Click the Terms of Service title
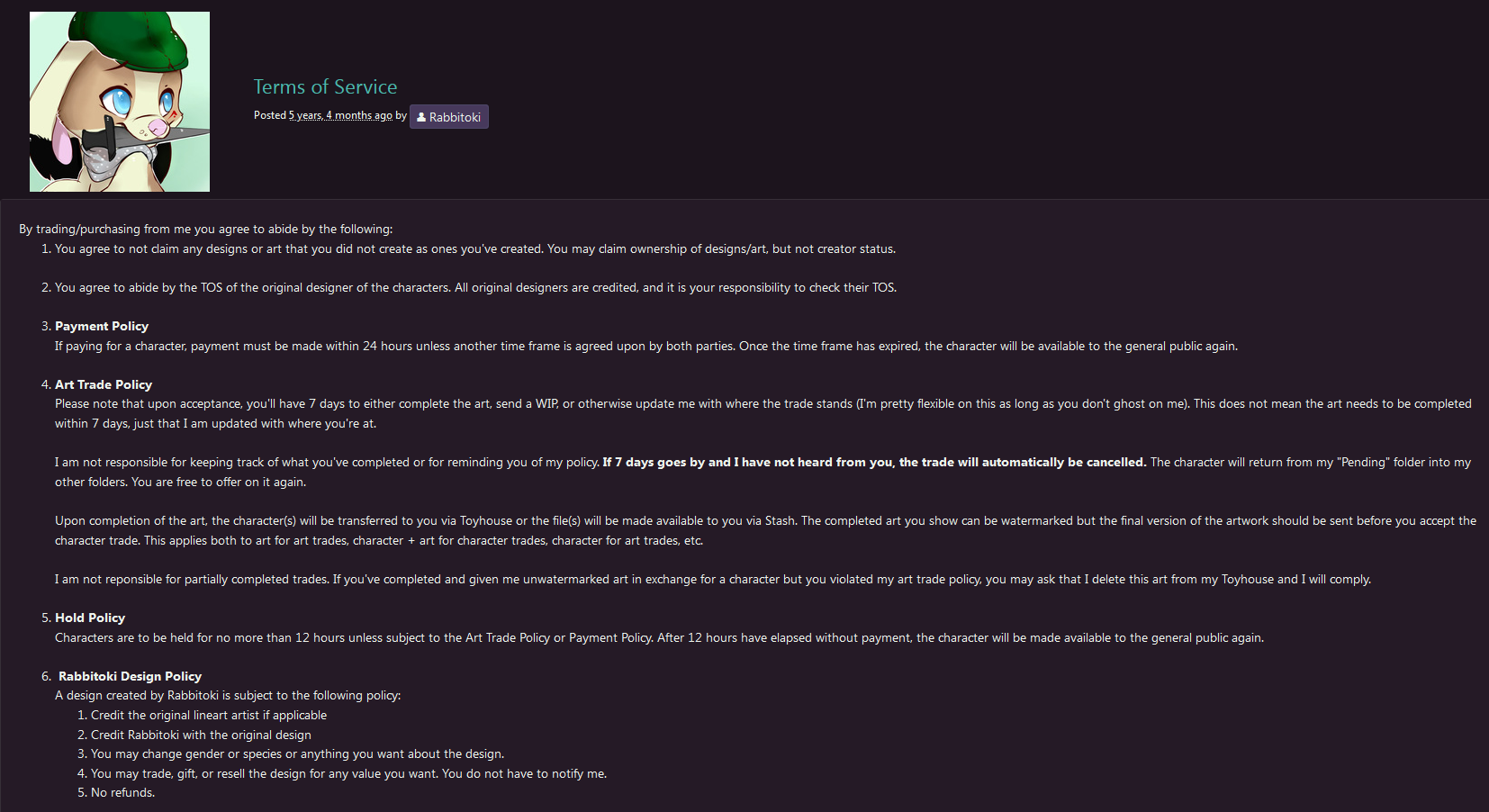The image size is (1489, 812). (x=325, y=86)
